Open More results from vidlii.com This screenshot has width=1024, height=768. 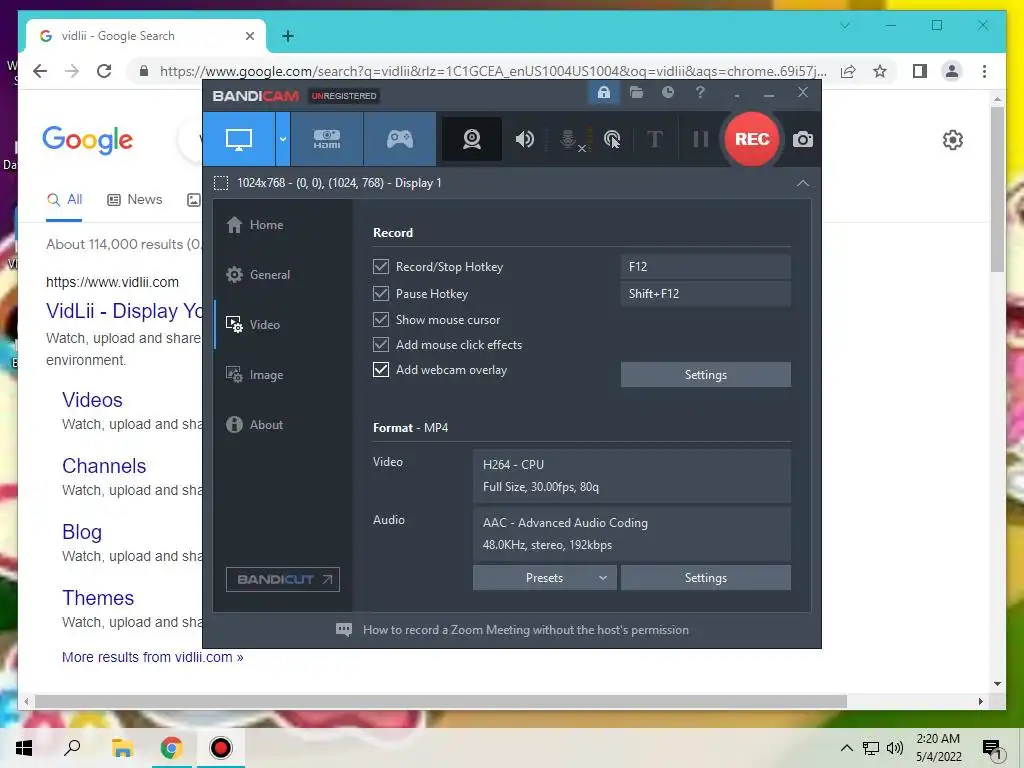(152, 657)
